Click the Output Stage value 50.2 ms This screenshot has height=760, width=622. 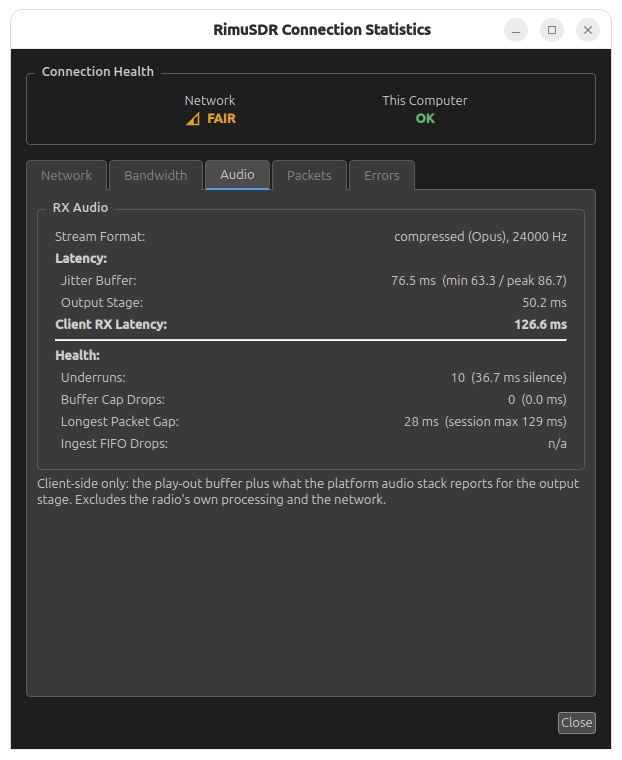tap(544, 302)
